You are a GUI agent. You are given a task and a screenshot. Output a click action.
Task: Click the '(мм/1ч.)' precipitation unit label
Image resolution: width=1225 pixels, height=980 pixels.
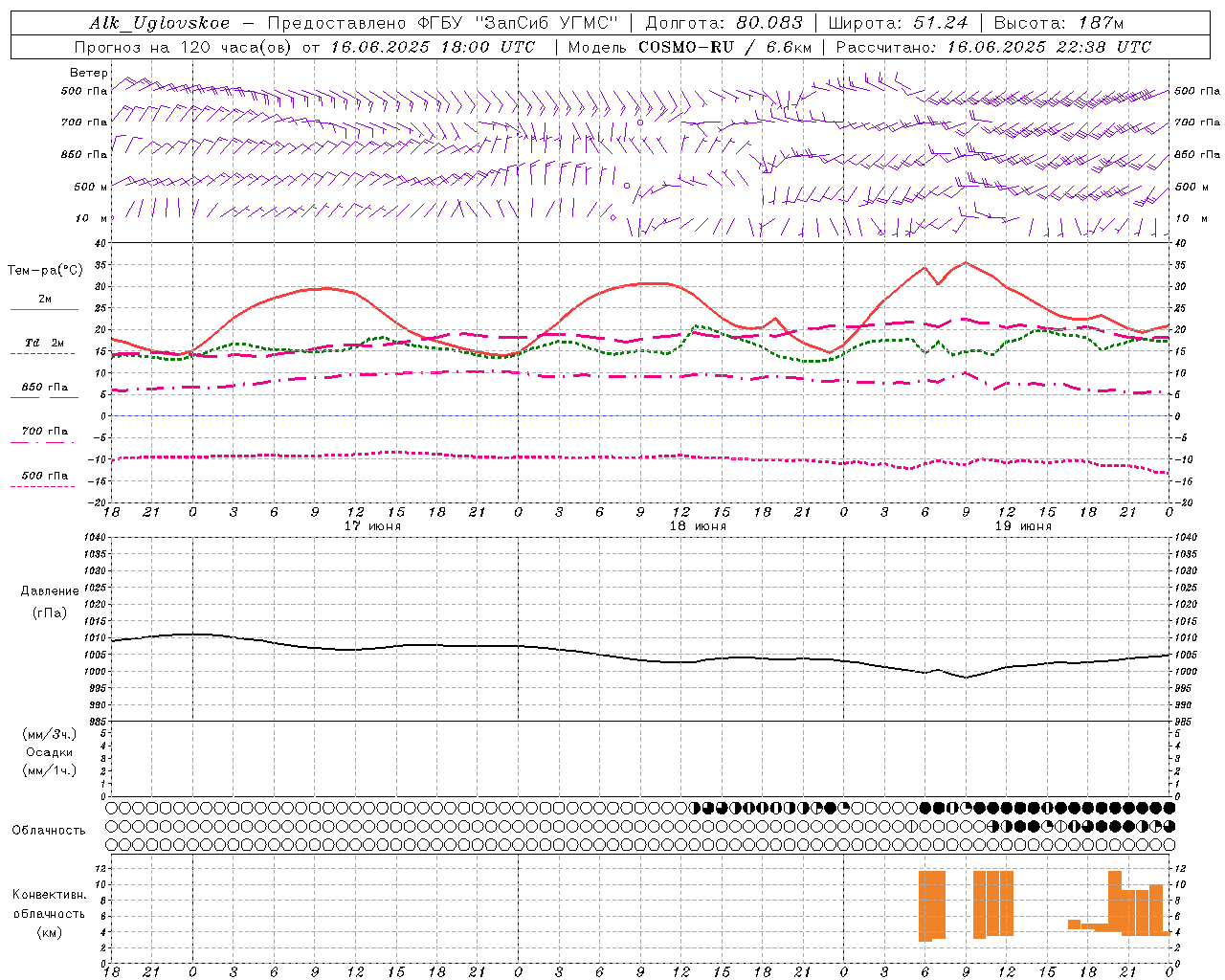50,770
